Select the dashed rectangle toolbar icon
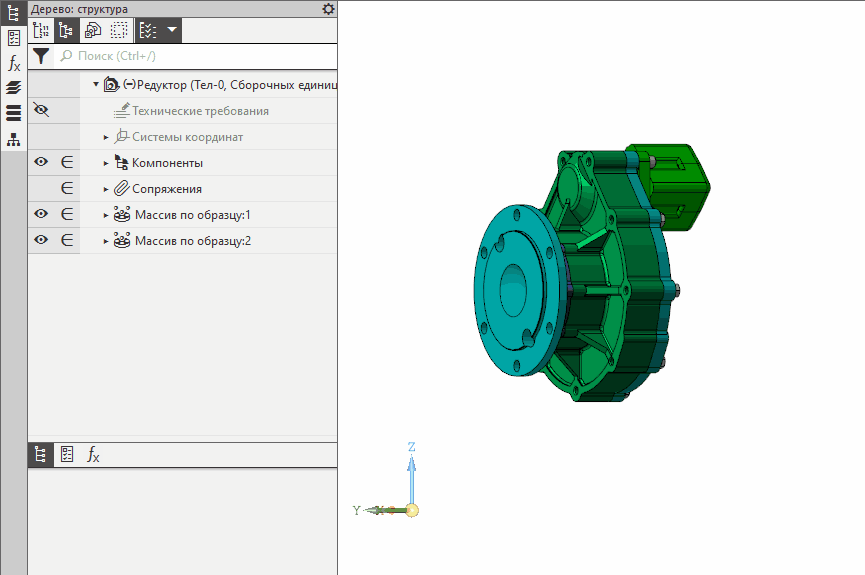Viewport: 865px width, 575px height. (119, 30)
